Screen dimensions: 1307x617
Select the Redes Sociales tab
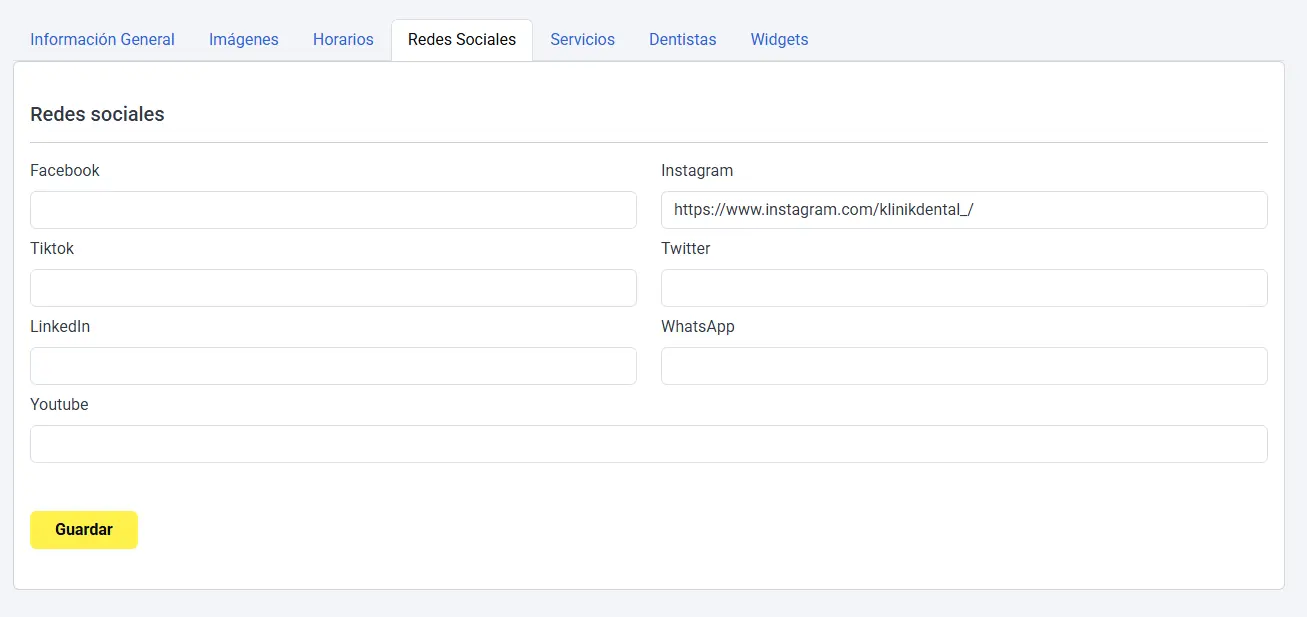[x=461, y=40]
